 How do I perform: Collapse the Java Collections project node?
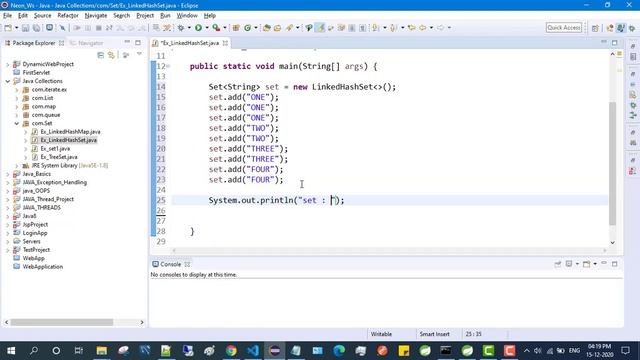(x=8, y=81)
